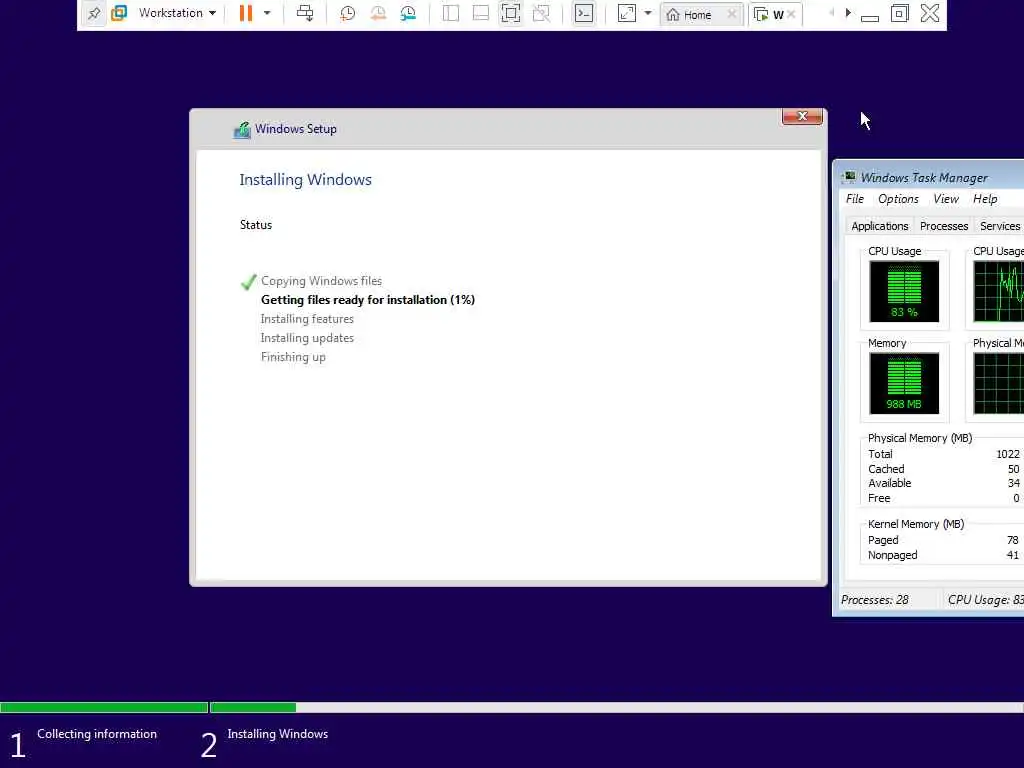Viewport: 1024px width, 768px height.
Task: Click the Unity mode icon
Action: tap(541, 13)
